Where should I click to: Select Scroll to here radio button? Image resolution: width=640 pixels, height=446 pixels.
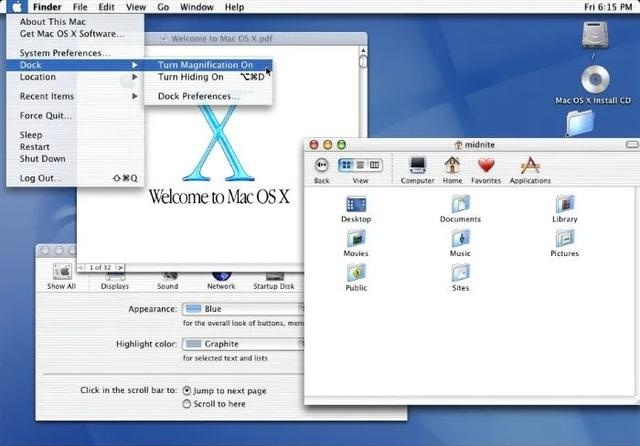click(187, 404)
